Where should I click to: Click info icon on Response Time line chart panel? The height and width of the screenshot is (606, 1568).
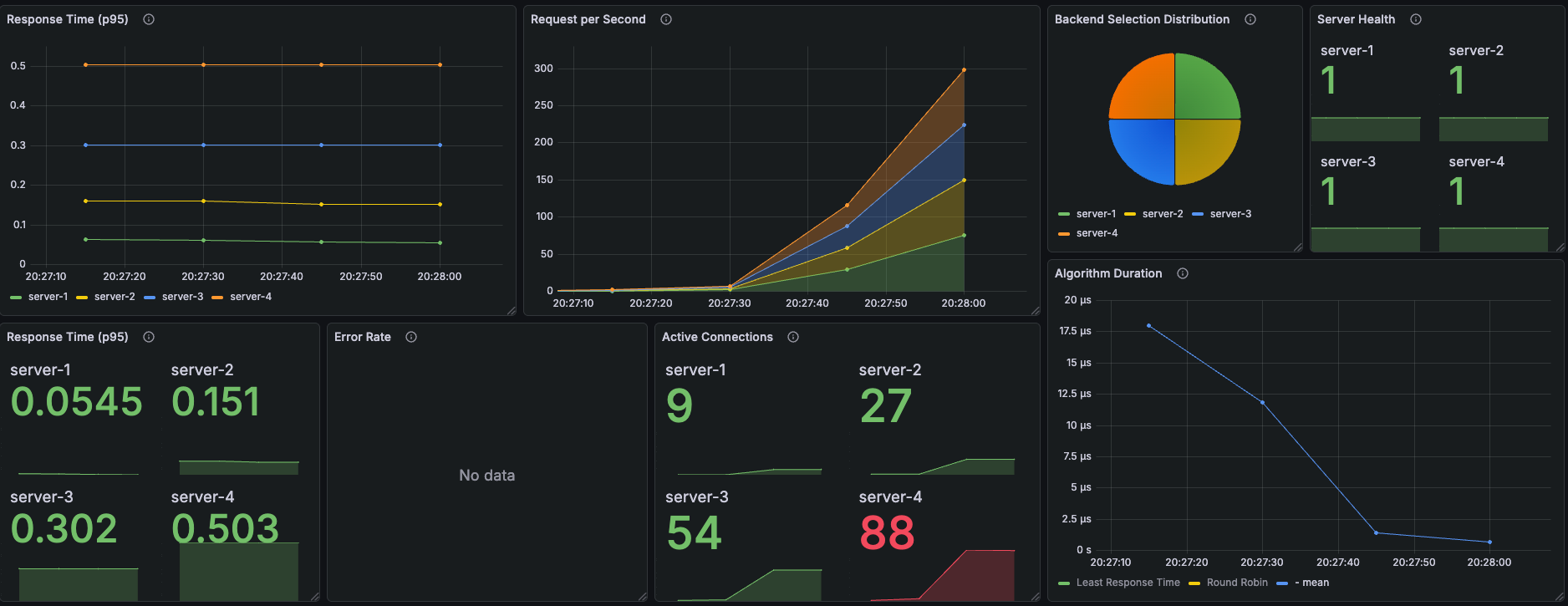click(x=149, y=19)
